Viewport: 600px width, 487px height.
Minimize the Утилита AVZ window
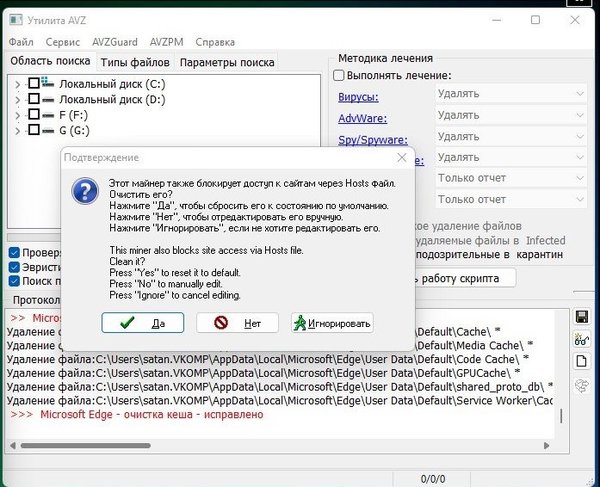pyautogui.click(x=496, y=20)
